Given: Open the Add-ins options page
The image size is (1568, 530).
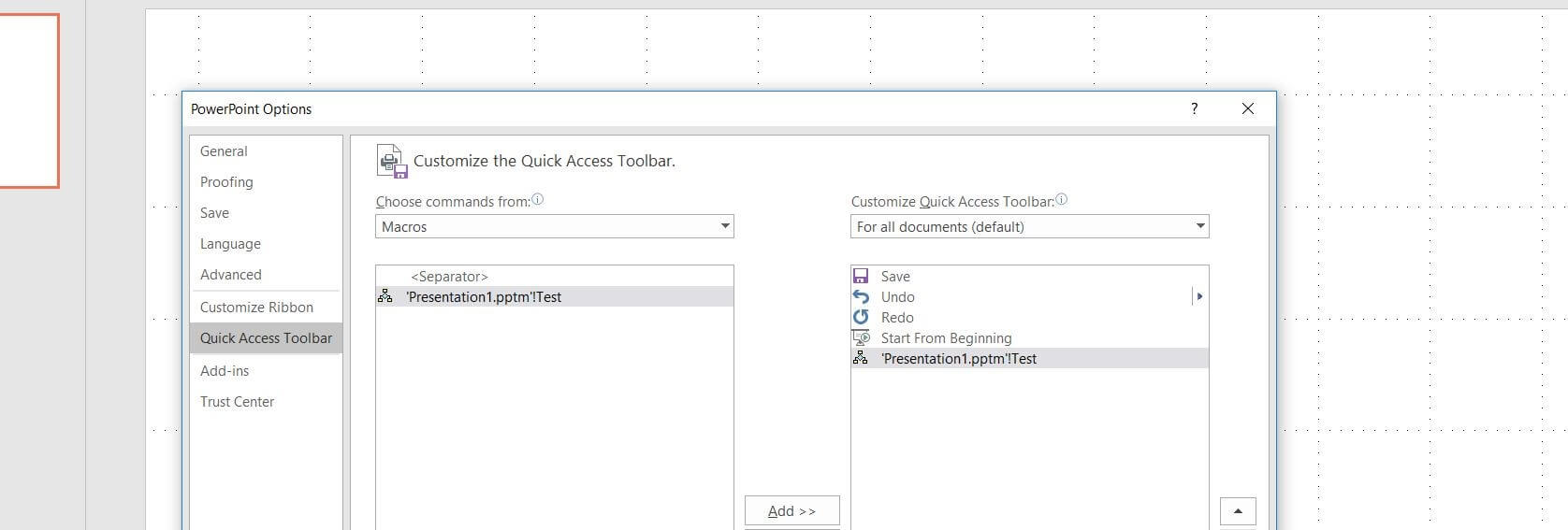Looking at the screenshot, I should (225, 371).
